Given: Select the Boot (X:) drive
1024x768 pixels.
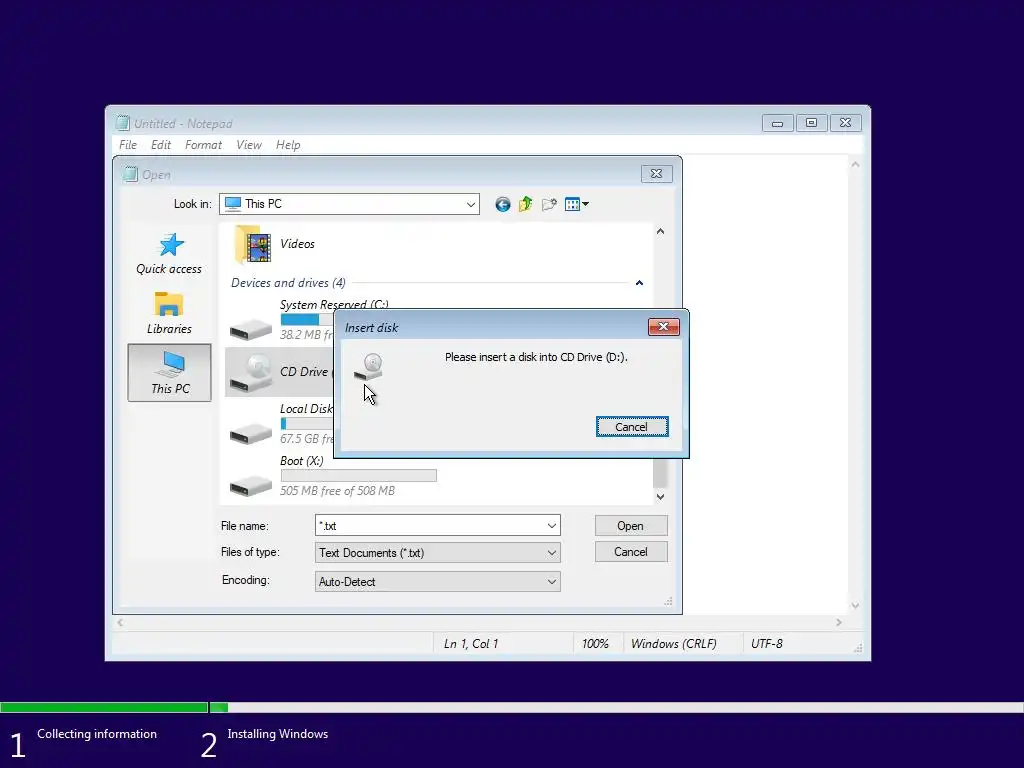Looking at the screenshot, I should [x=332, y=475].
